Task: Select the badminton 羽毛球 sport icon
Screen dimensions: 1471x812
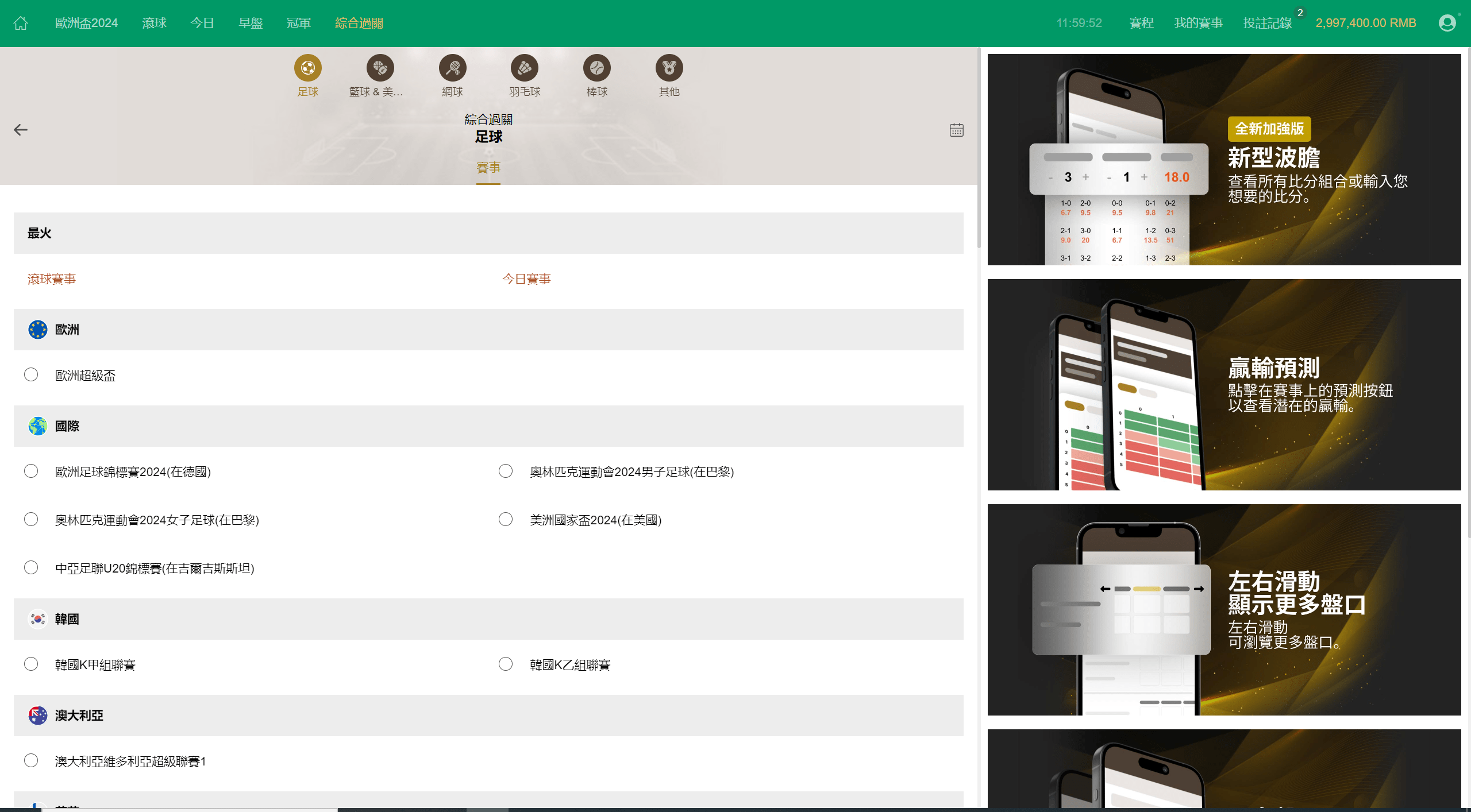Action: (x=524, y=68)
